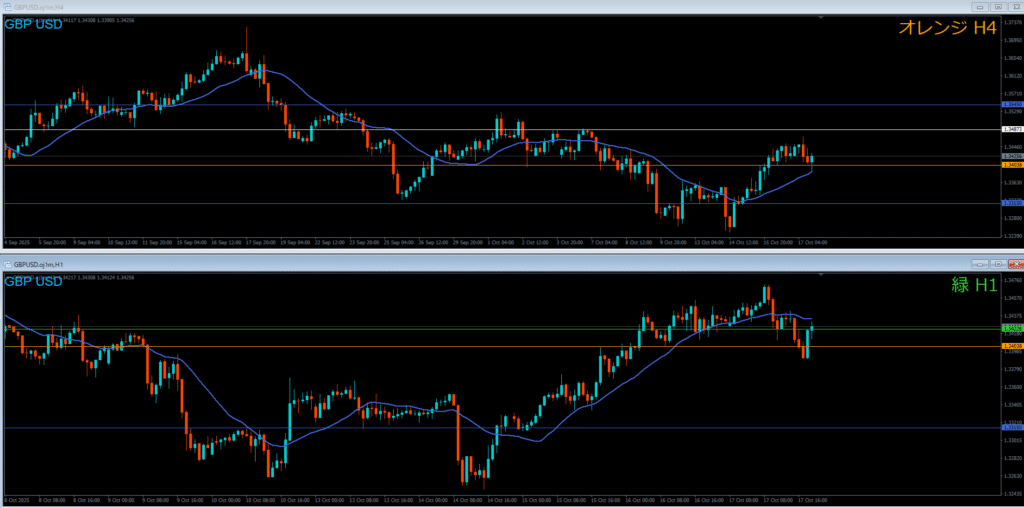Click the H1 chart window icon

point(7,263)
